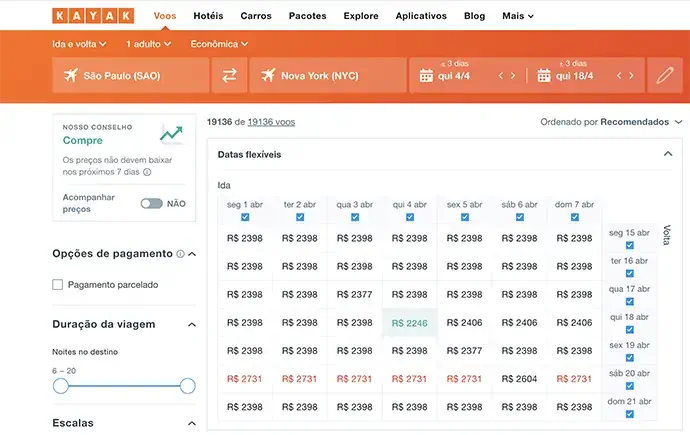Uncheck dom 21 abr return checkbox
Screen dimensions: 690x435
click(x=630, y=414)
